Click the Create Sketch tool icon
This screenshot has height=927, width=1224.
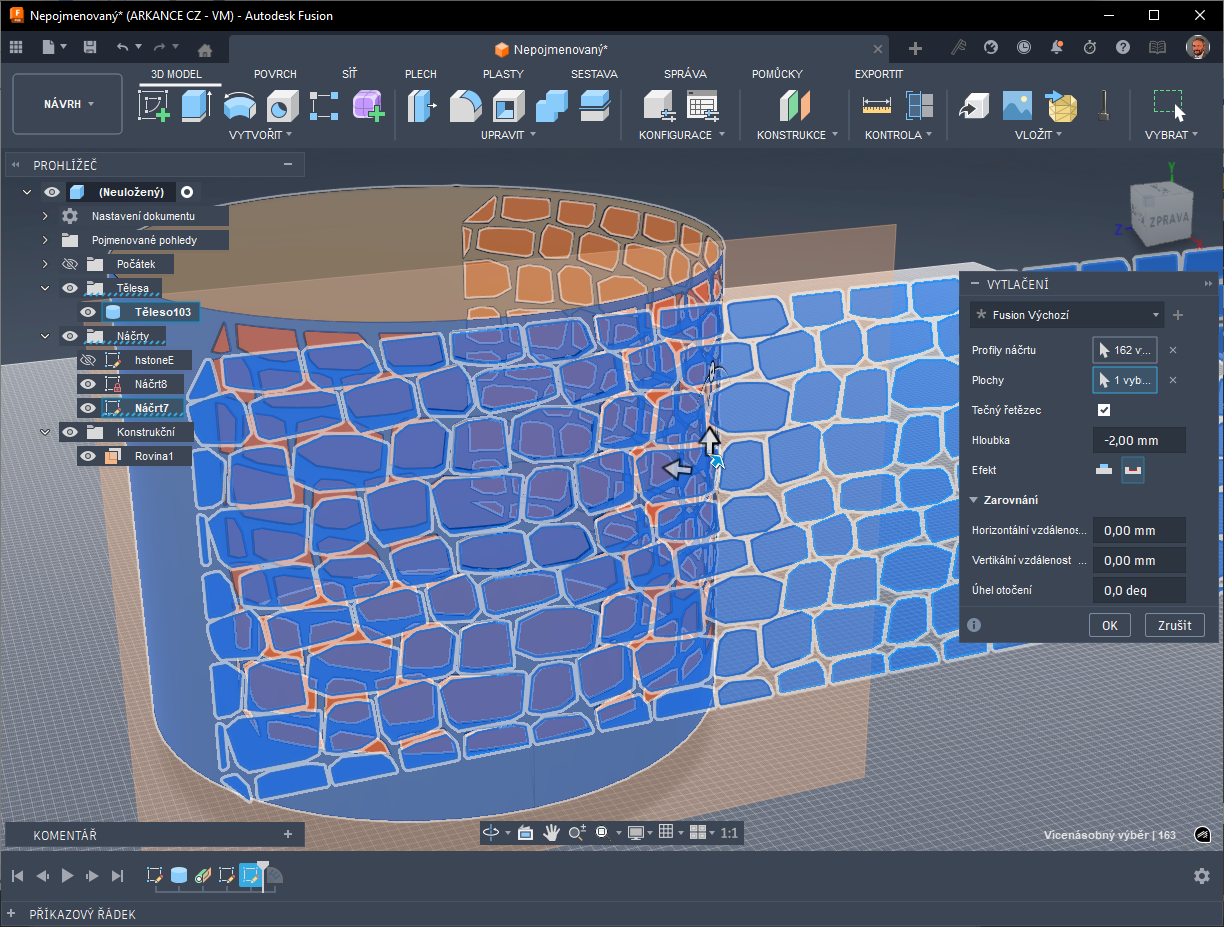(x=153, y=105)
